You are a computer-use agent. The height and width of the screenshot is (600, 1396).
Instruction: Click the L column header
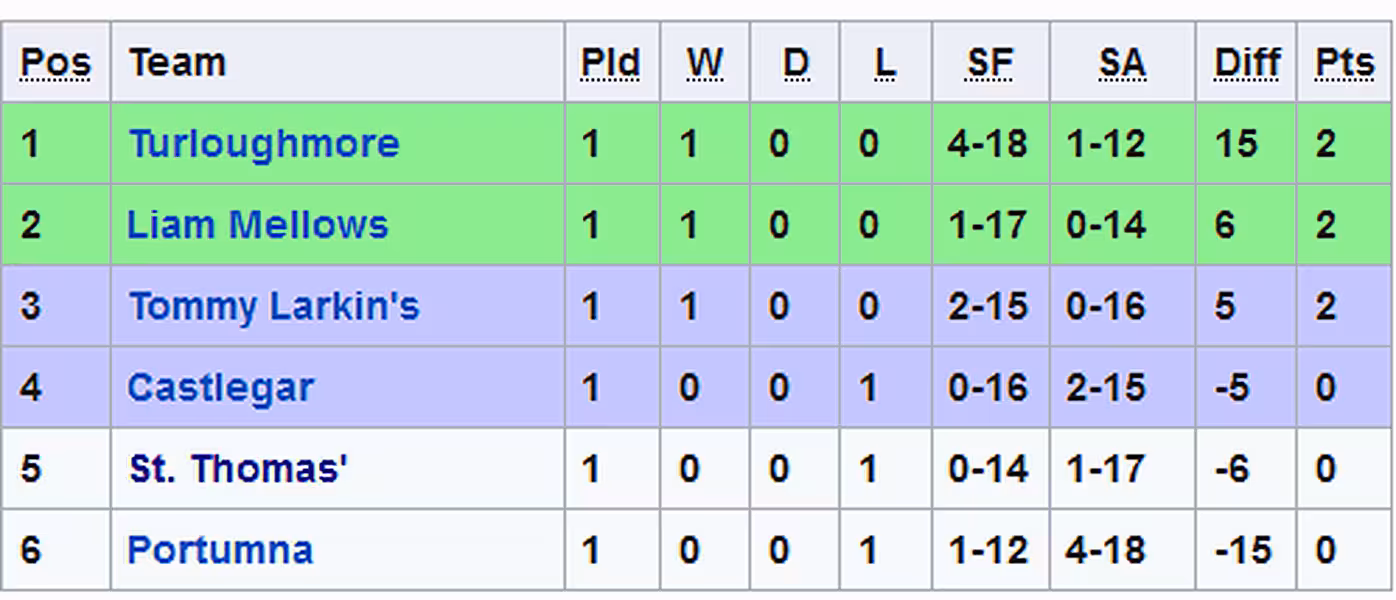click(885, 63)
